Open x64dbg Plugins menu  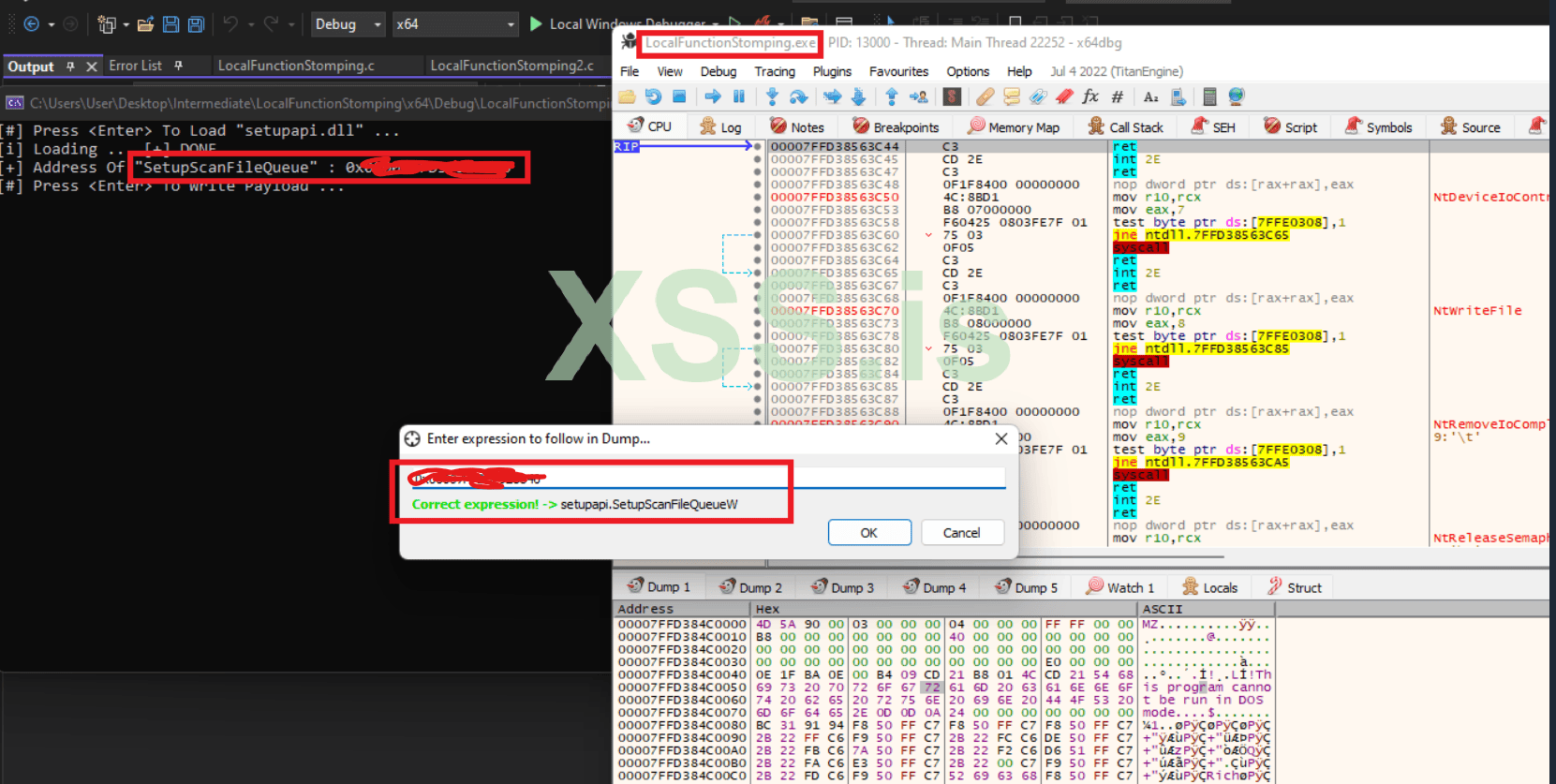point(832,71)
